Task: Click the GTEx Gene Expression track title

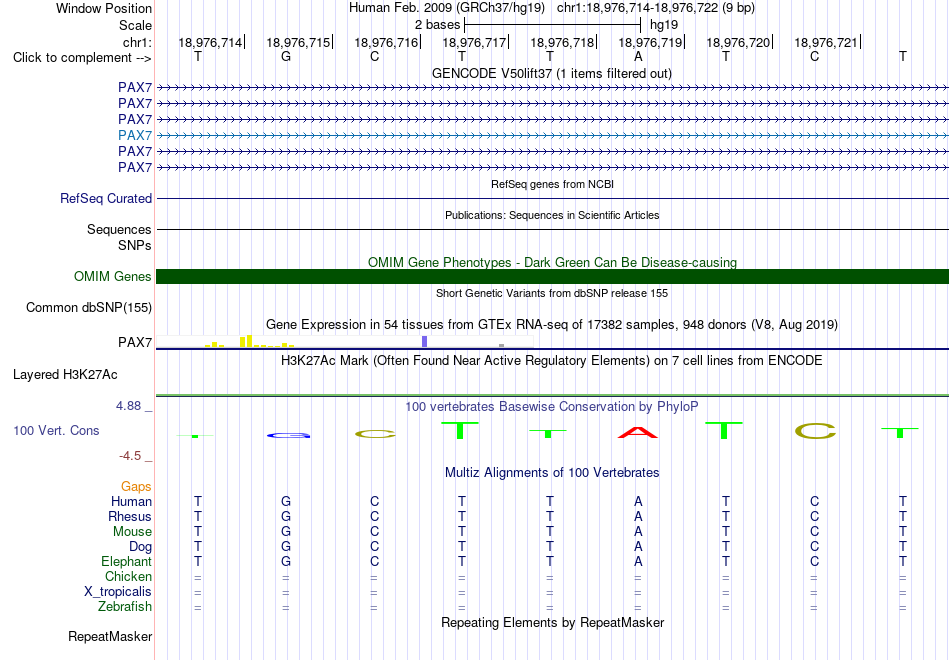Action: [552, 324]
